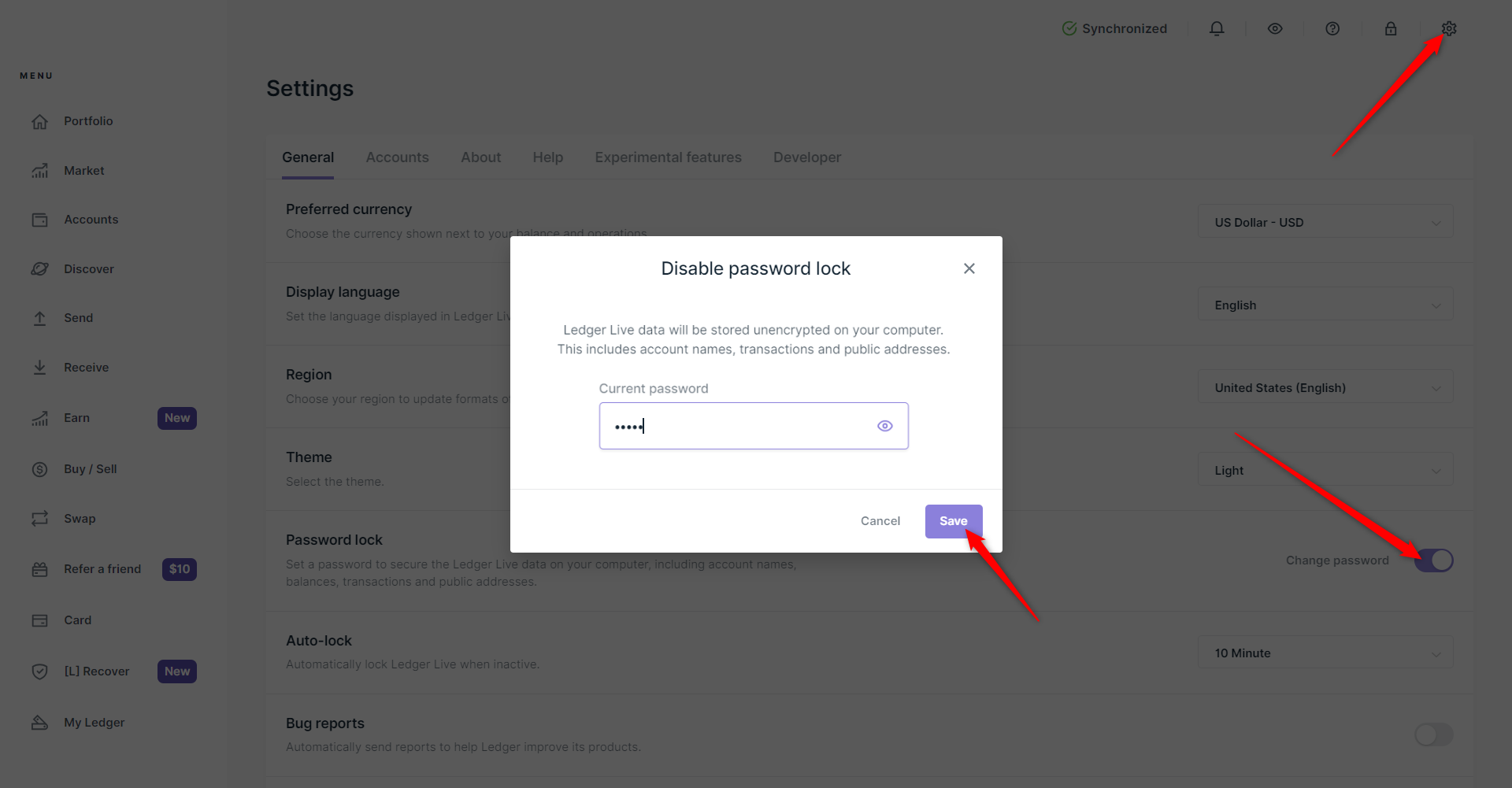Hide balances with the top-bar eye icon
1512x788 pixels.
(1275, 29)
